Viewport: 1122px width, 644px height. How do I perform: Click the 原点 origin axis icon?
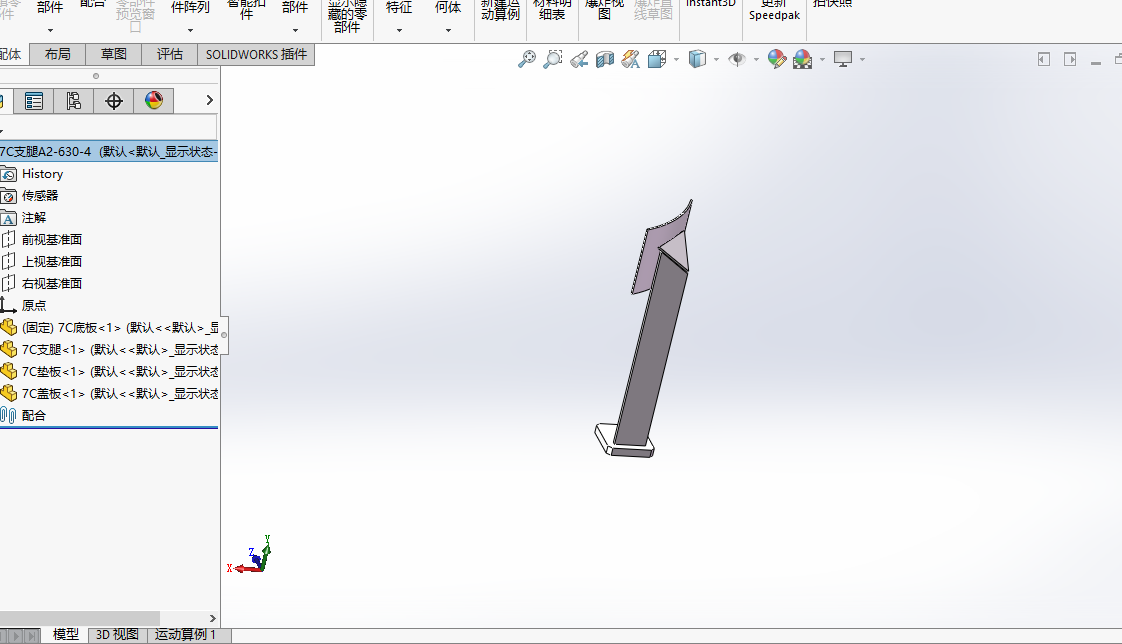(x=9, y=306)
